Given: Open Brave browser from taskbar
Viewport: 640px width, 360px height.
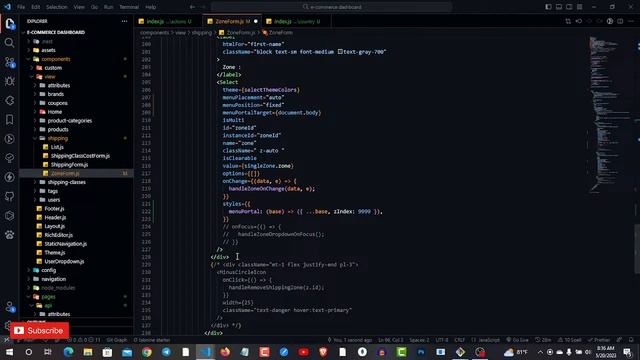Looking at the screenshot, I should pyautogui.click(x=323, y=352).
